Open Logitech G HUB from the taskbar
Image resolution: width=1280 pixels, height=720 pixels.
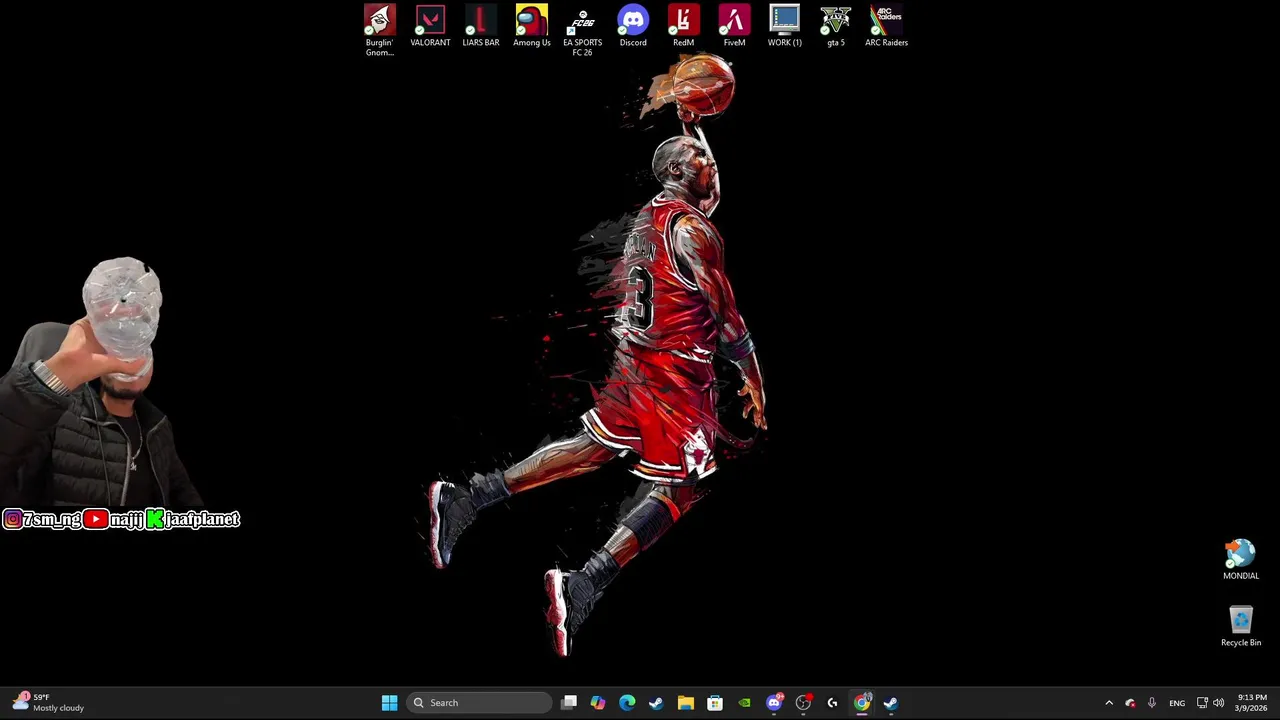click(x=832, y=703)
